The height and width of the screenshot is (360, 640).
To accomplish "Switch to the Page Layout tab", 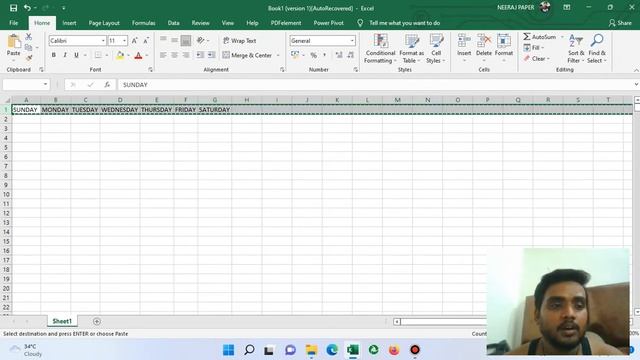I will (104, 23).
